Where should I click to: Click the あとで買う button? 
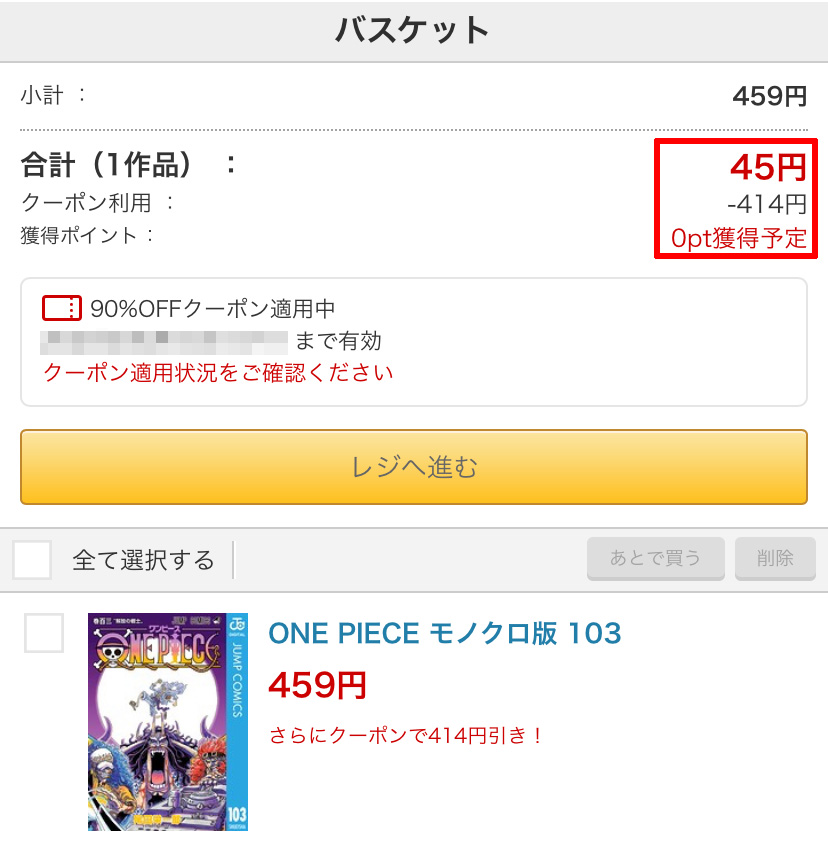point(656,558)
